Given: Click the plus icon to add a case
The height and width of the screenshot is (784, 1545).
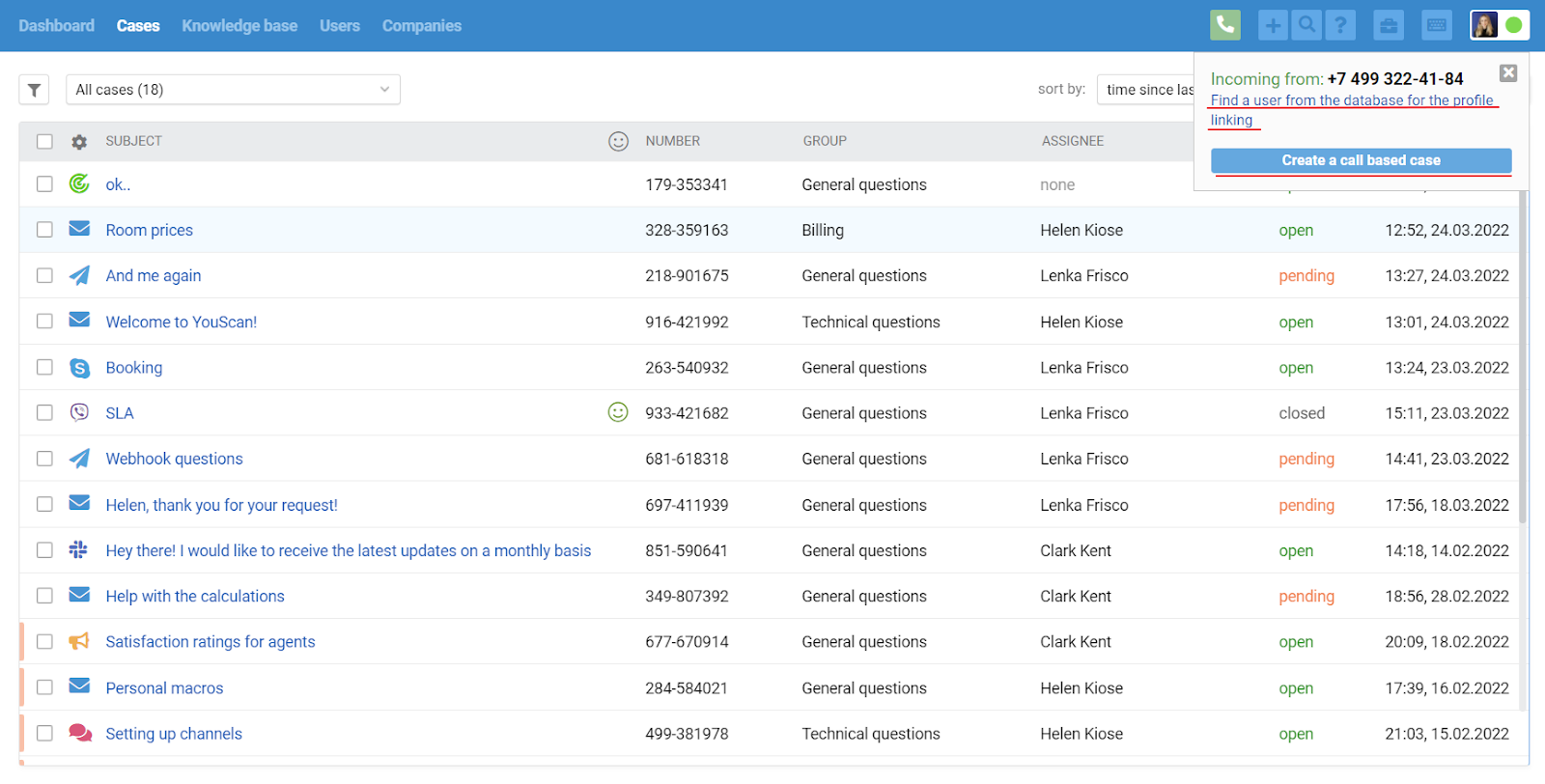Looking at the screenshot, I should pyautogui.click(x=1274, y=25).
